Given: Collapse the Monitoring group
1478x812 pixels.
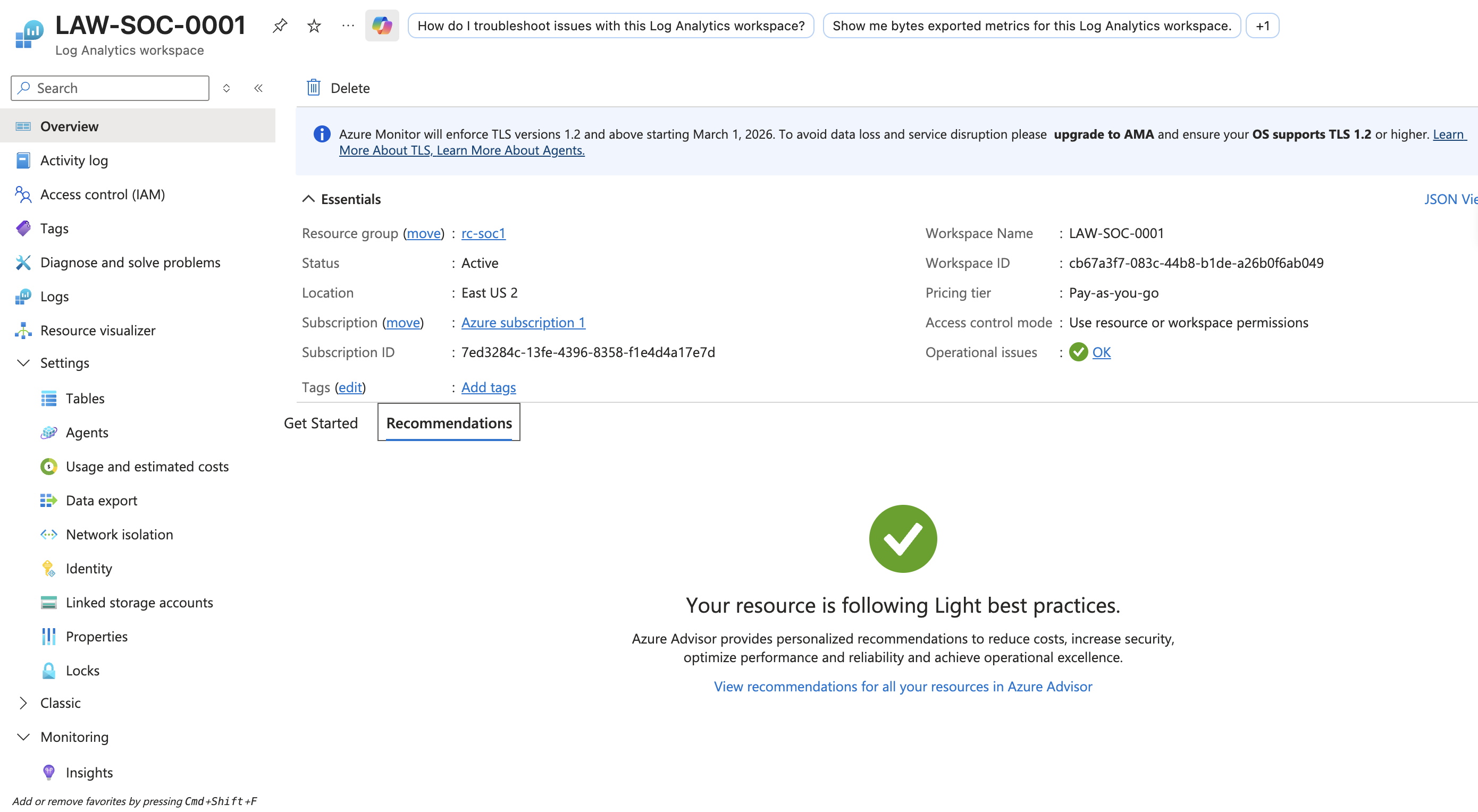Looking at the screenshot, I should click(23, 737).
